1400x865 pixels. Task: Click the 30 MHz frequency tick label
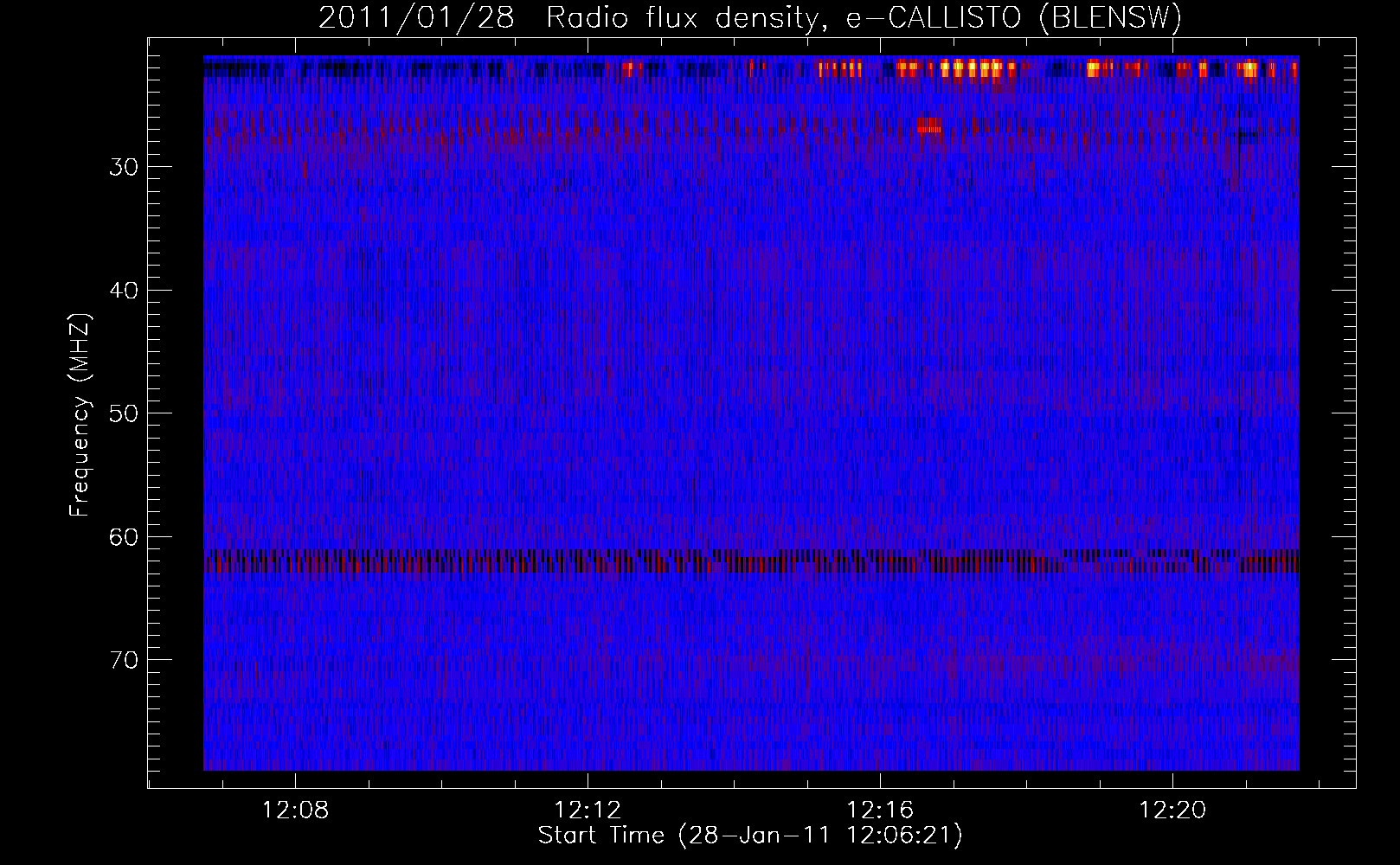[124, 167]
